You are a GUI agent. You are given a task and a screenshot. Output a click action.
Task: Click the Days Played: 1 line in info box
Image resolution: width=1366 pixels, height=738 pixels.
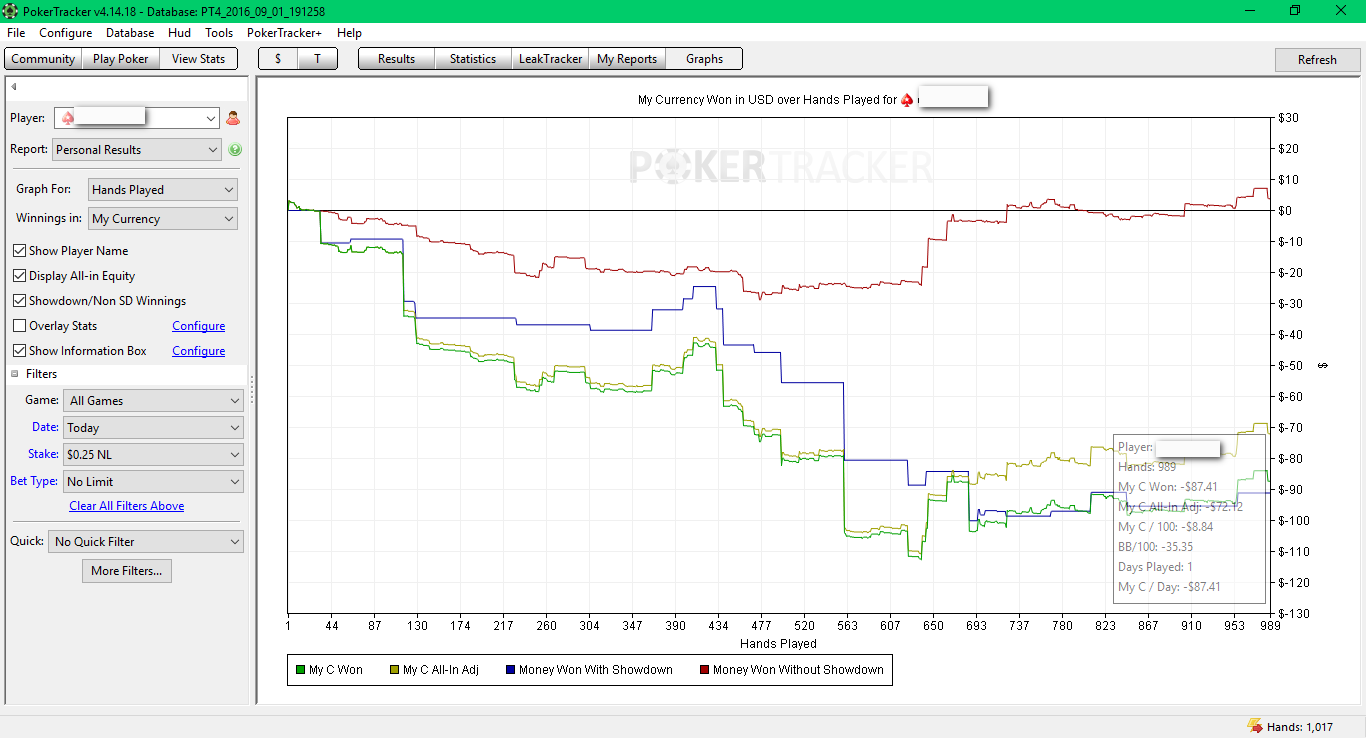[1155, 567]
